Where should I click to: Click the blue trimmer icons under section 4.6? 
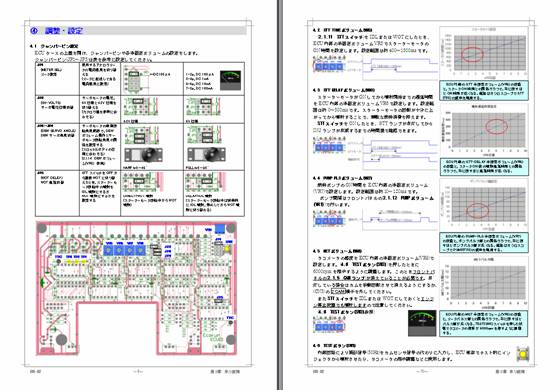(328, 327)
